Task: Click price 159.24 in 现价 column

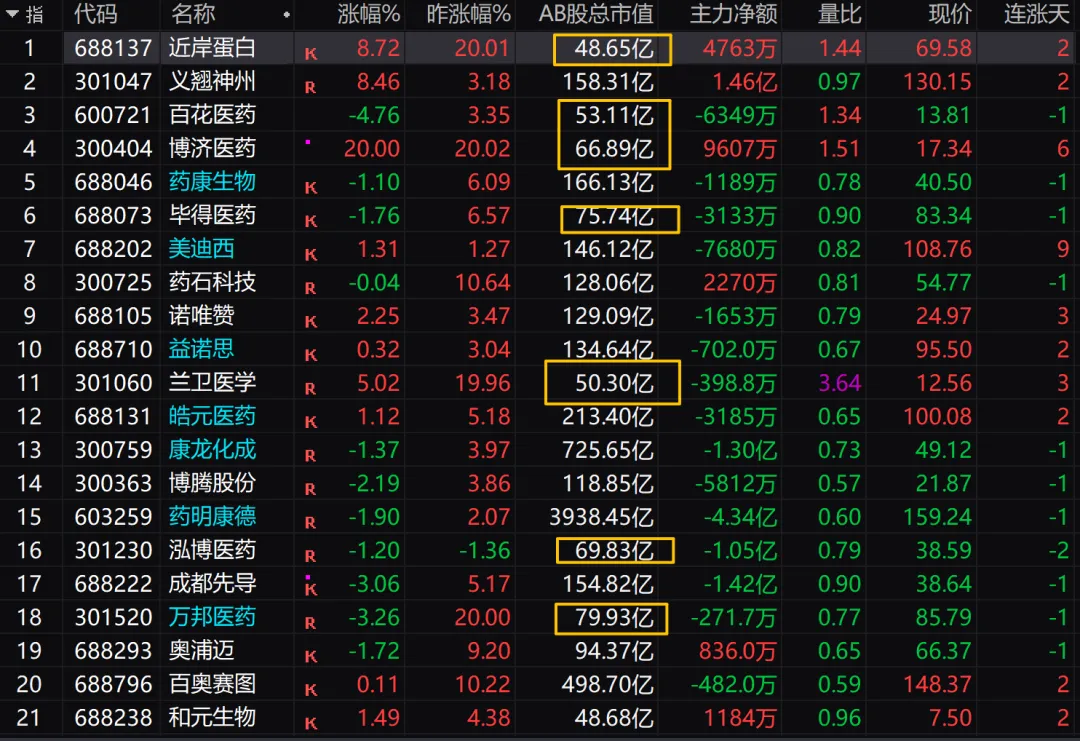Action: click(x=937, y=517)
